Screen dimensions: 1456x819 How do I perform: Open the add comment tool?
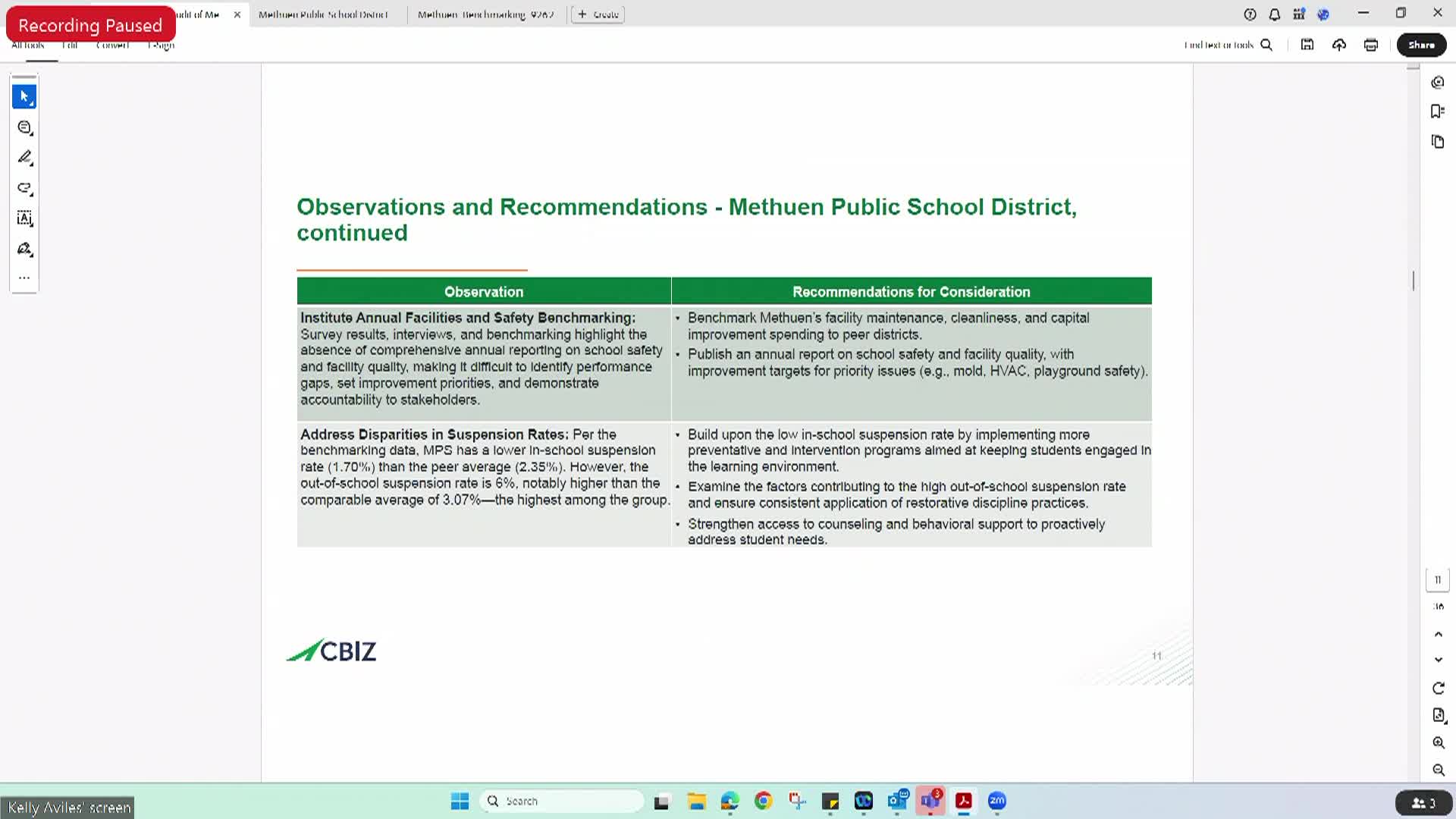click(24, 127)
